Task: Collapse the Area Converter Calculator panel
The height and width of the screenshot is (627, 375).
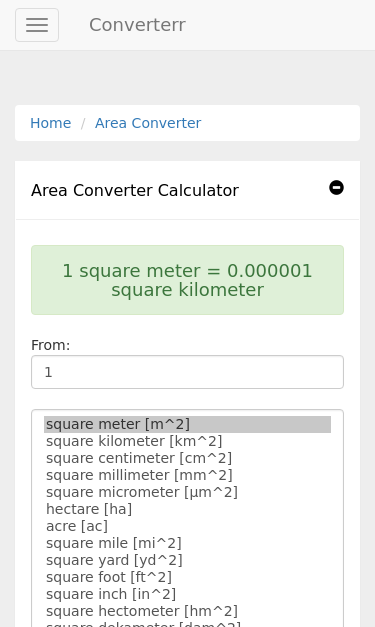Action: pos(336,188)
